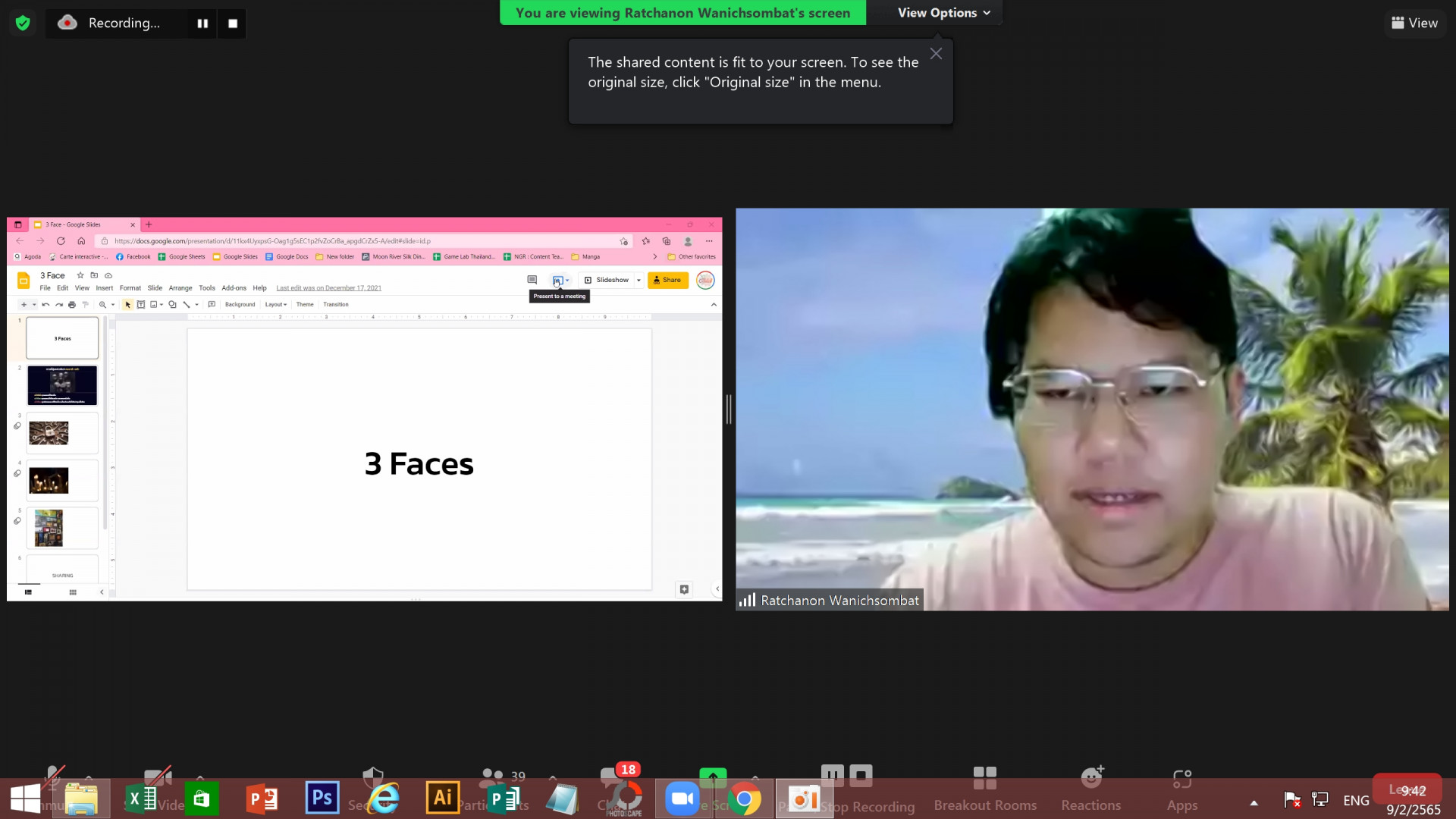Click Ratchanon's signal strength bars icon
This screenshot has height=819, width=1456.
click(x=748, y=600)
